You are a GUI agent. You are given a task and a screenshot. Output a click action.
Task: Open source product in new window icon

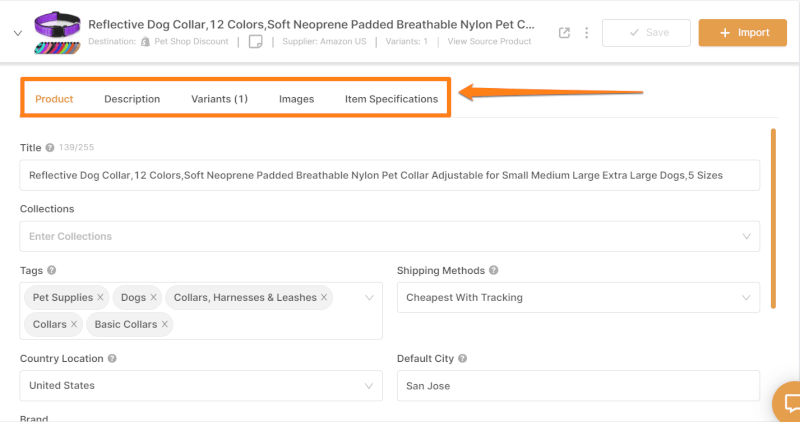coord(564,33)
